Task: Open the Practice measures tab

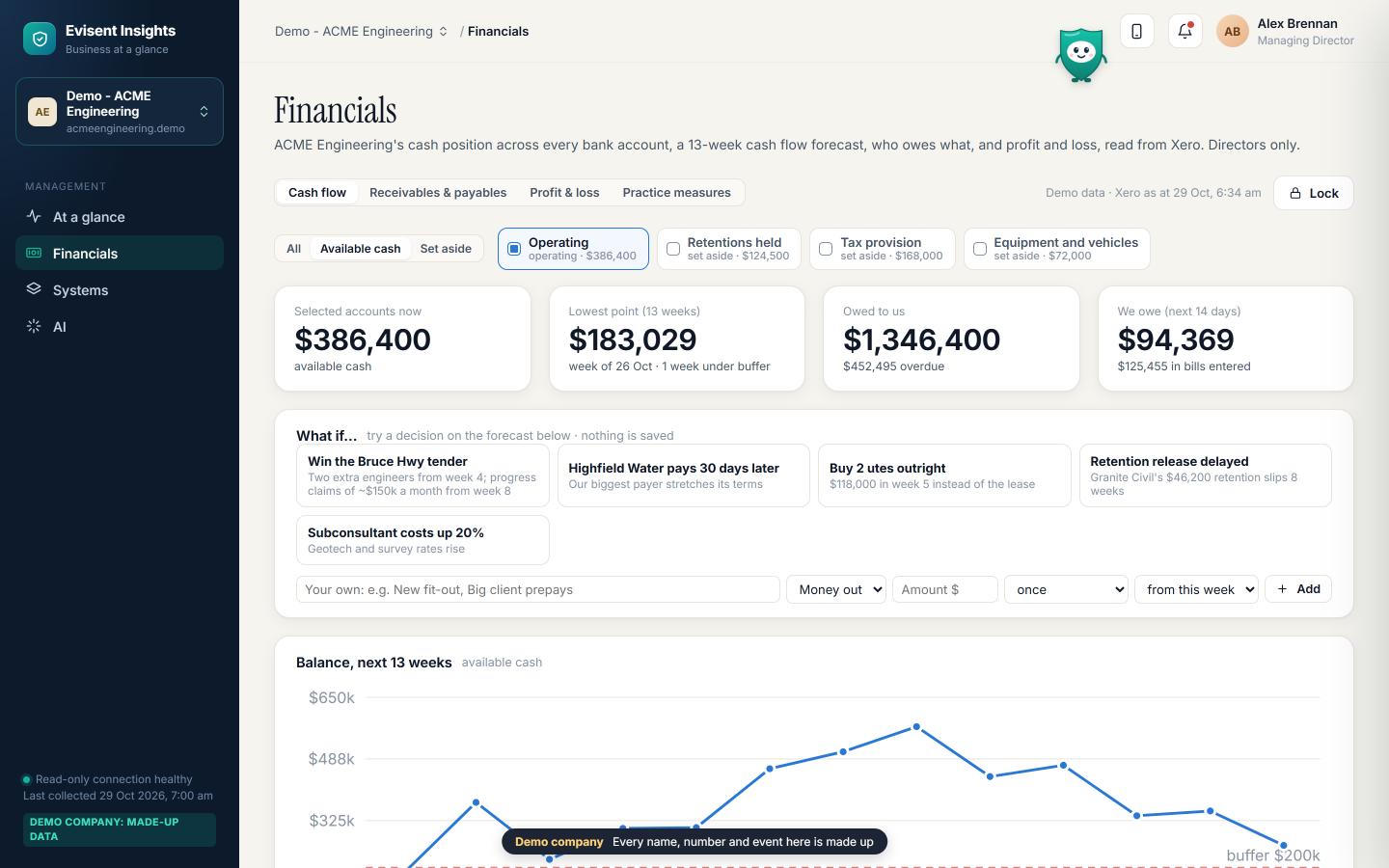Action: coord(677,193)
